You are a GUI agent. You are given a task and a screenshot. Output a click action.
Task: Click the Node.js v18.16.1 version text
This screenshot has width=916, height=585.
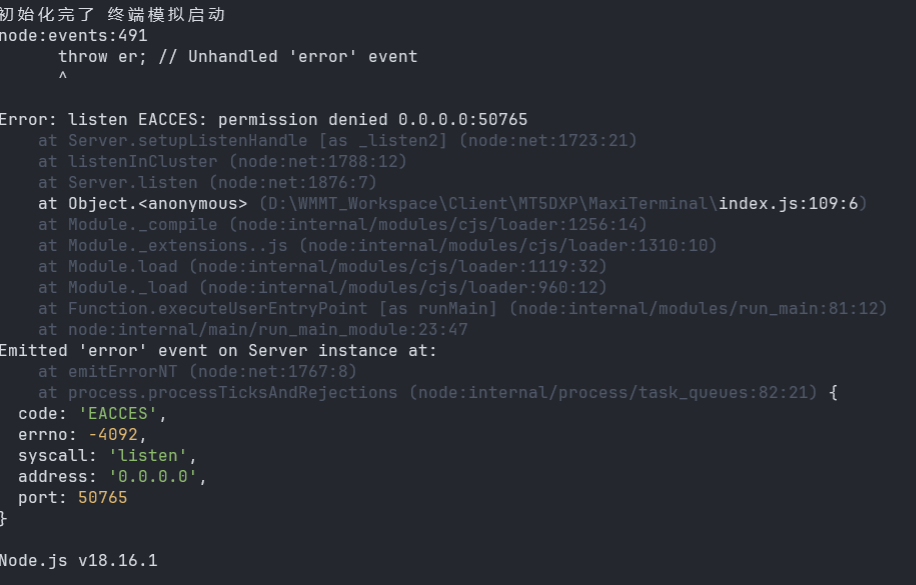click(x=79, y=560)
